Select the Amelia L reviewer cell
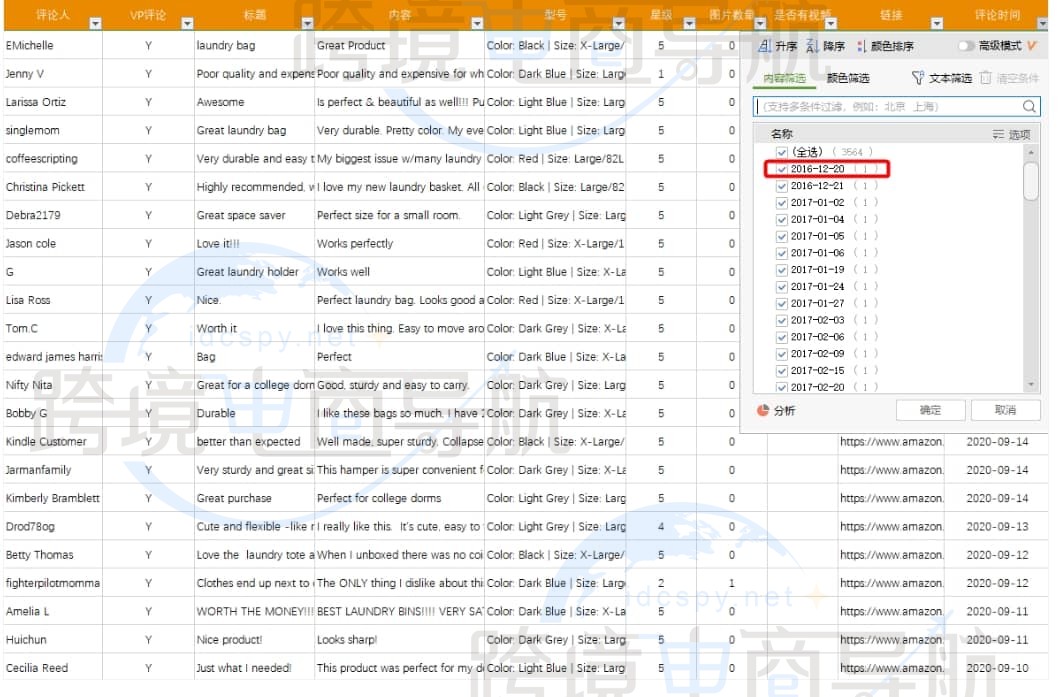Screen dimensions: 1060x697 pos(53,611)
